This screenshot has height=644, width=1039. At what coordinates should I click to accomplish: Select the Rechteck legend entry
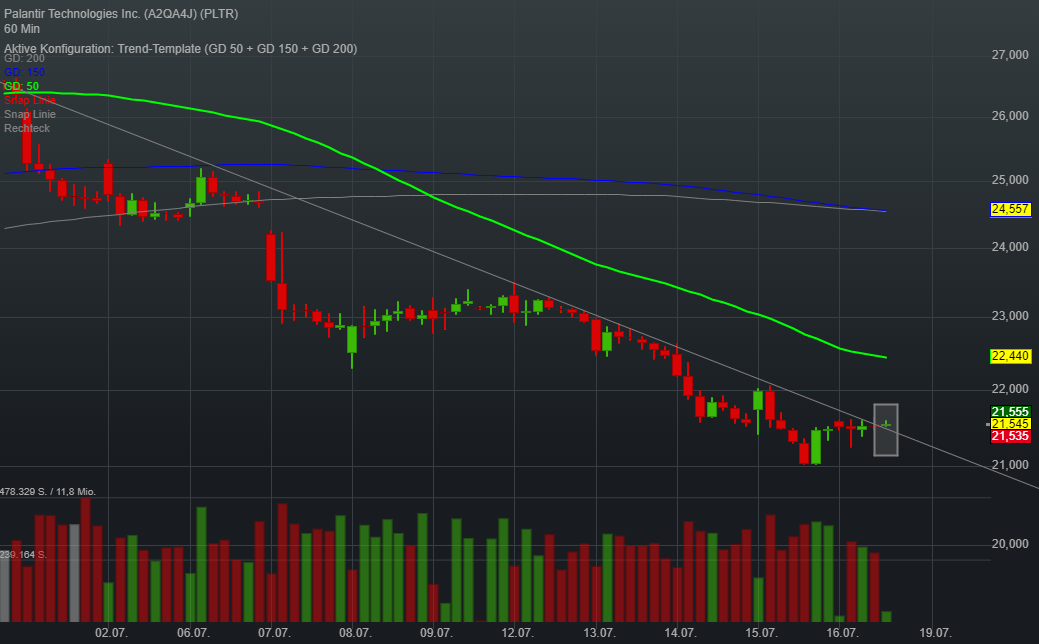27,128
